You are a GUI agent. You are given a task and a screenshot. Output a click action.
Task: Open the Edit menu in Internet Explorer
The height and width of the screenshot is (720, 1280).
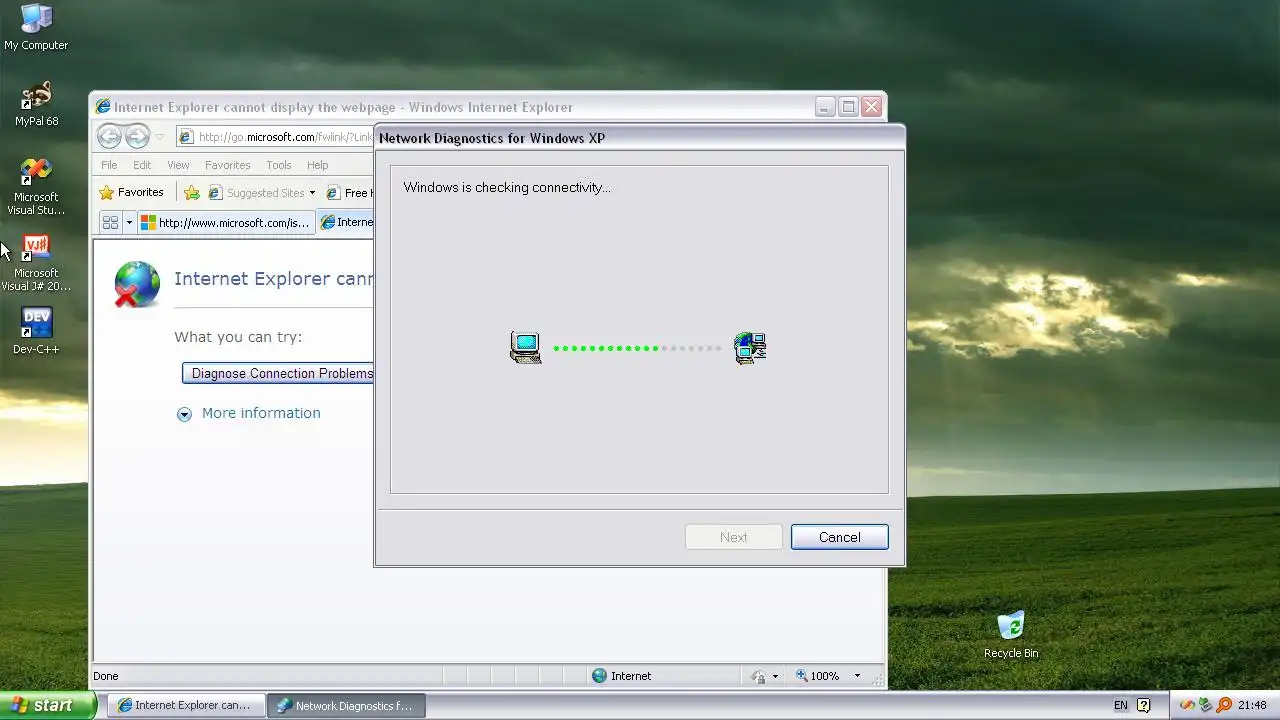(142, 165)
